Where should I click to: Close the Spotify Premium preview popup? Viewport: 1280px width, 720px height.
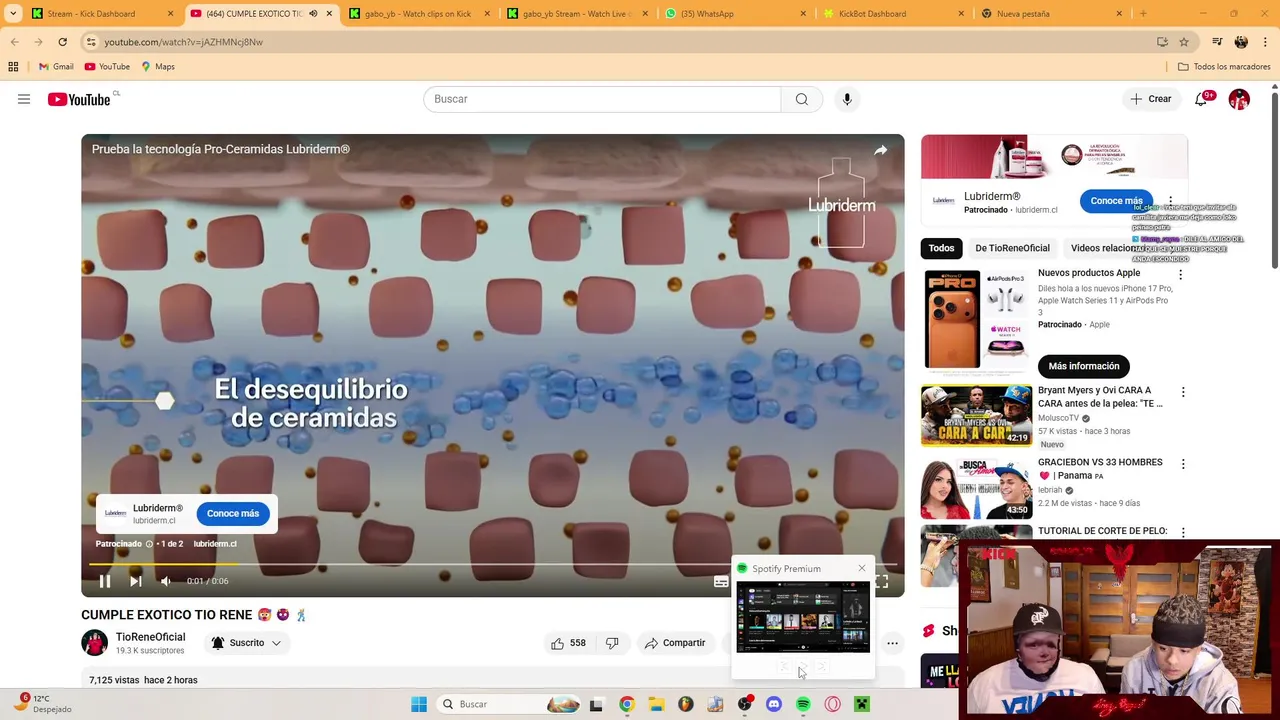coord(862,568)
